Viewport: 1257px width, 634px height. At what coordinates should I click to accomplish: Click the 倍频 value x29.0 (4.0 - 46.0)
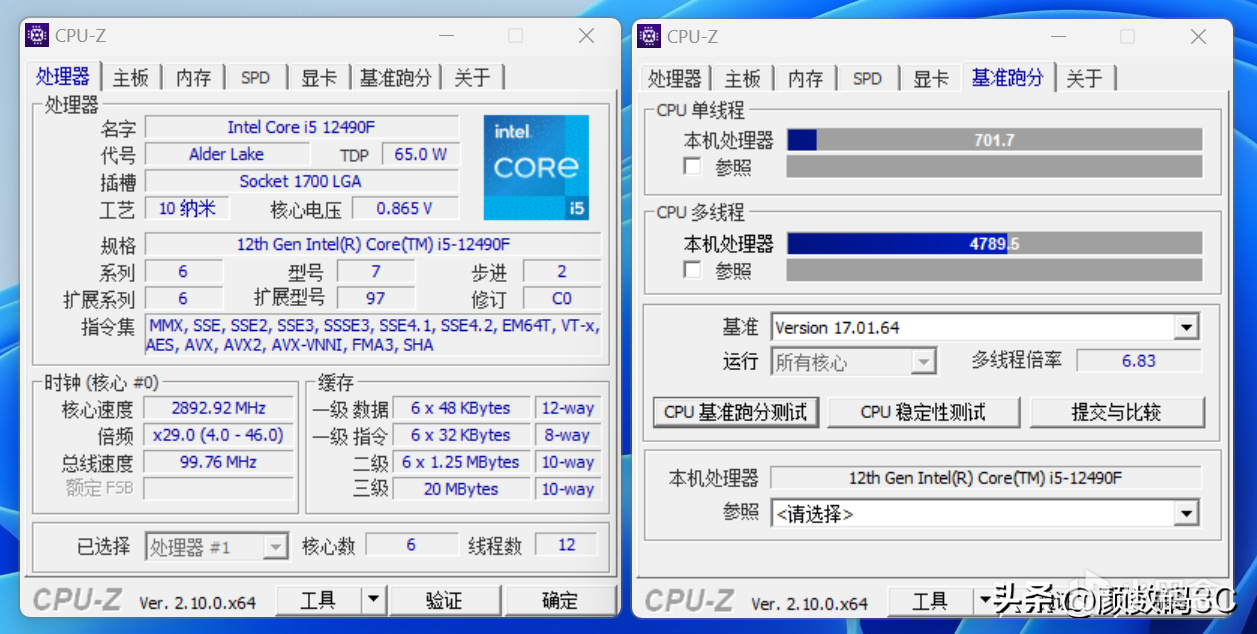219,435
